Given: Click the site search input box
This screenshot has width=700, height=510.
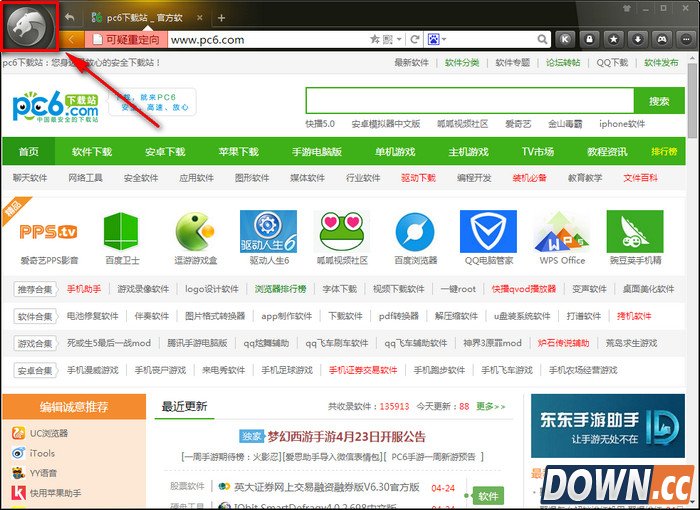Looking at the screenshot, I should [x=470, y=100].
